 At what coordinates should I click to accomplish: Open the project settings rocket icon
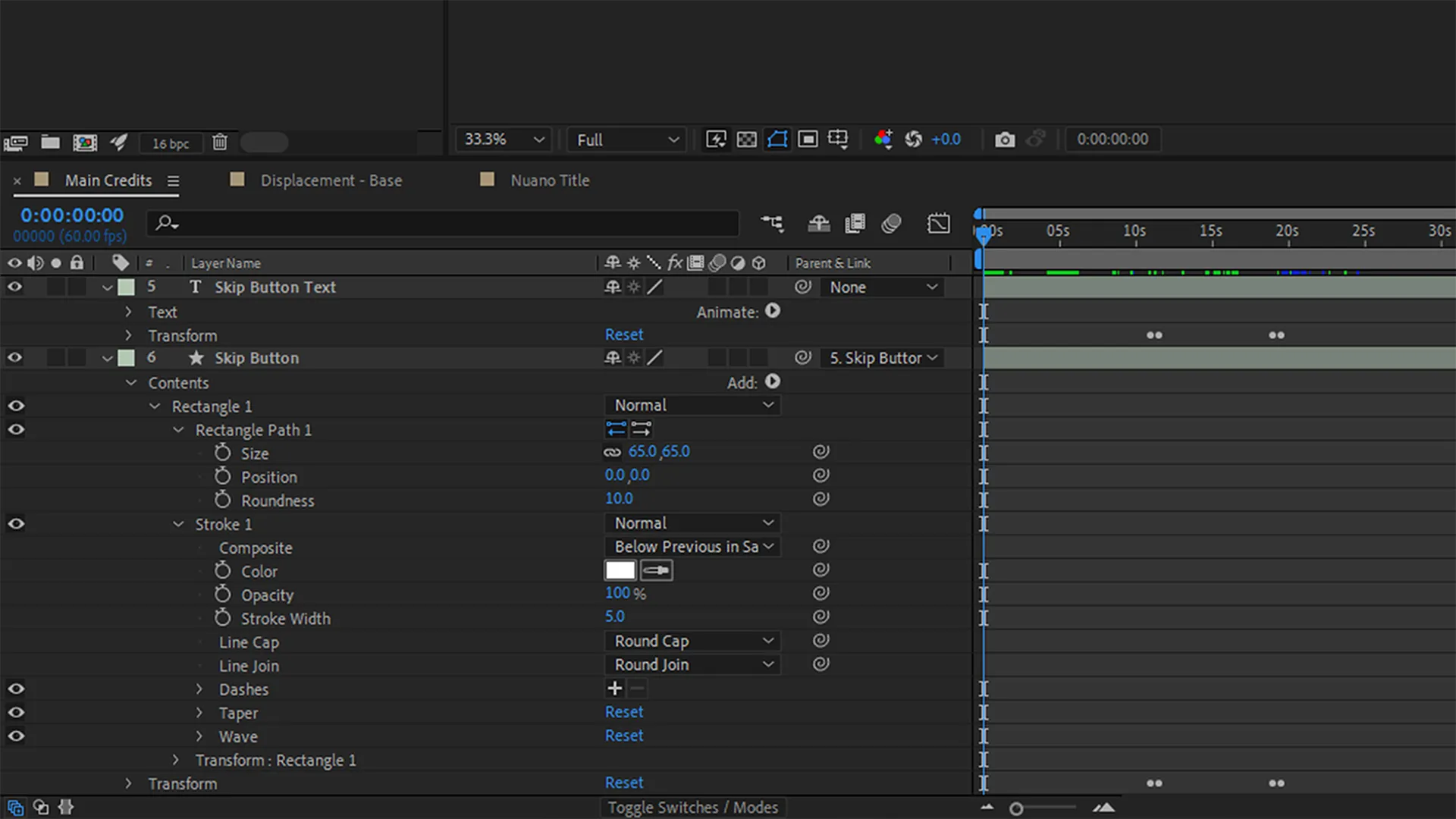(x=118, y=142)
